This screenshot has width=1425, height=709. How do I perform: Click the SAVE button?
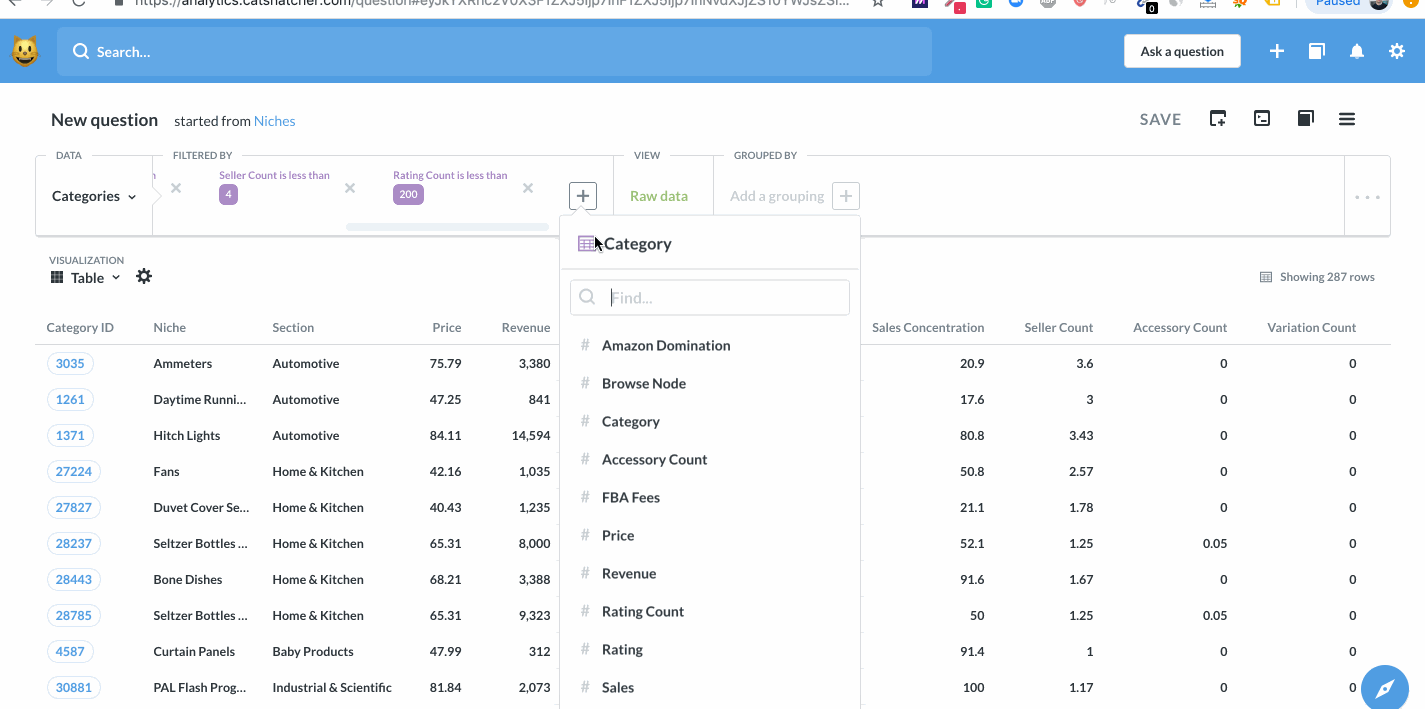1160,119
